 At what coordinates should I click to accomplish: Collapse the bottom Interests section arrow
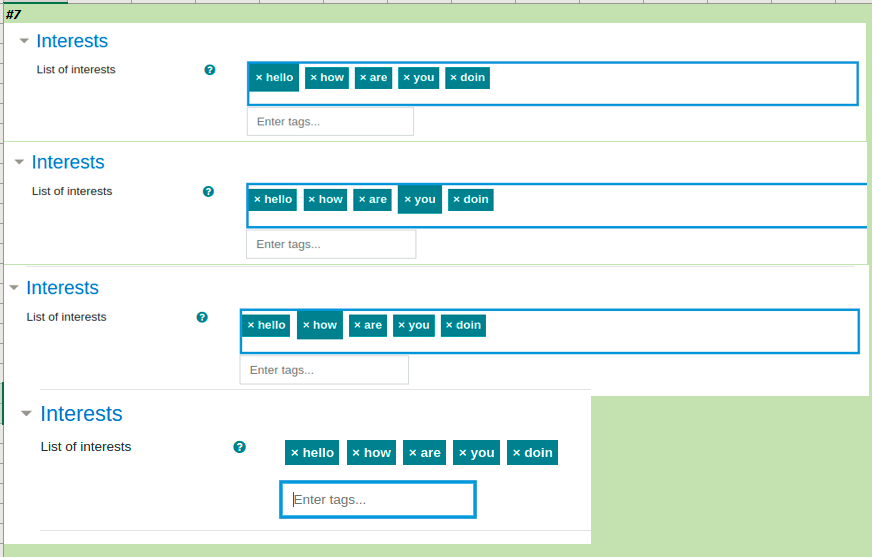[26, 413]
